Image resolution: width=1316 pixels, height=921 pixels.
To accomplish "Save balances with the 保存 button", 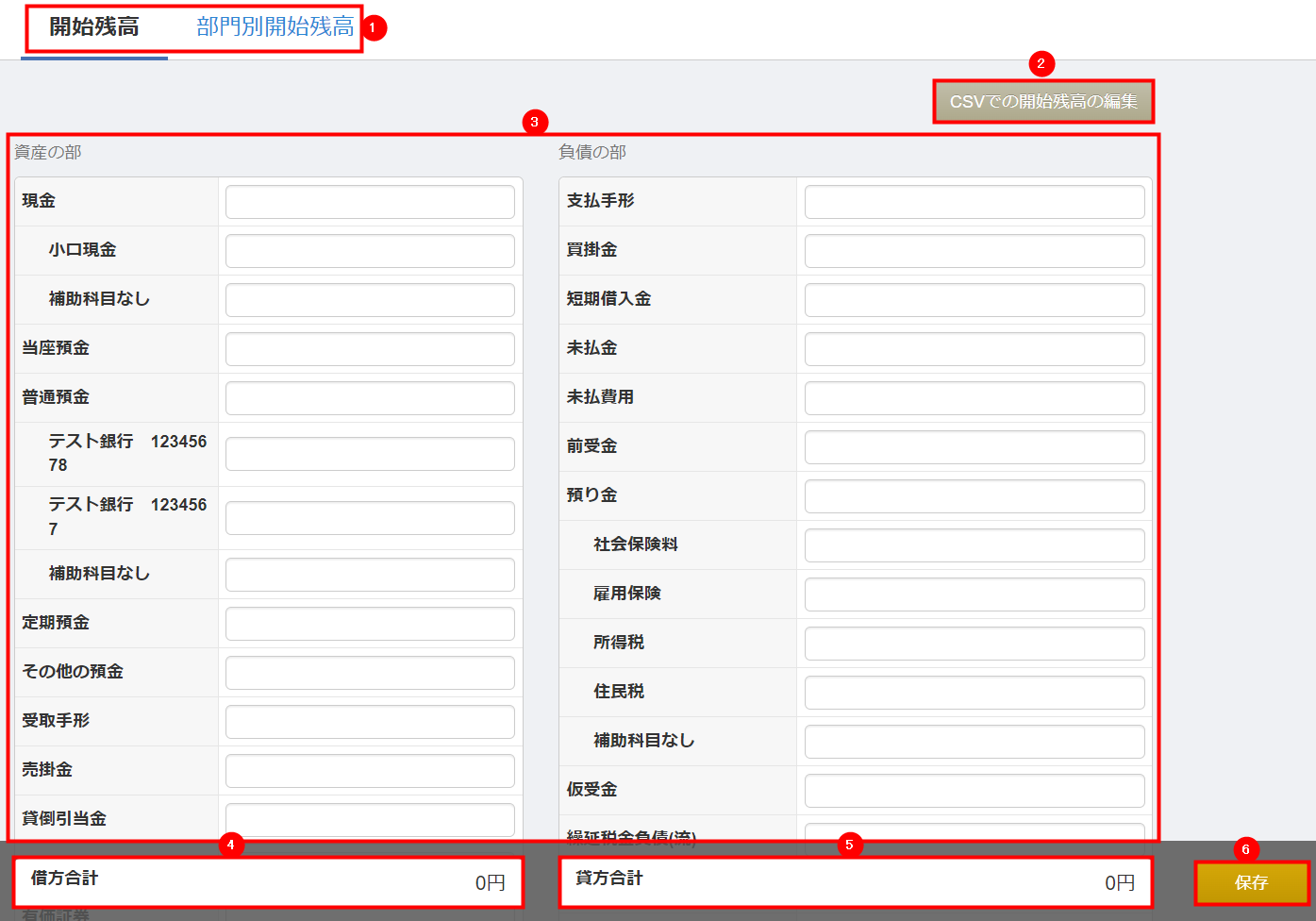I will 1252,883.
